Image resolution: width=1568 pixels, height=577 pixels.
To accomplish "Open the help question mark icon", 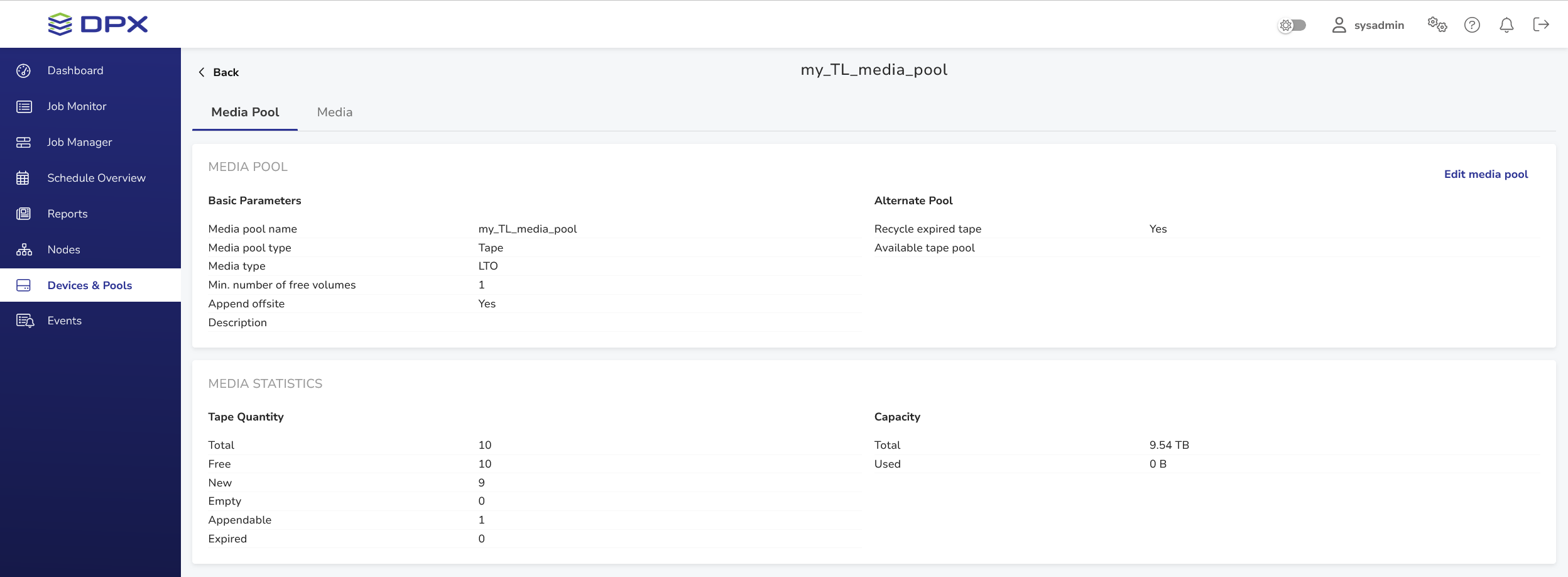I will click(x=1472, y=25).
